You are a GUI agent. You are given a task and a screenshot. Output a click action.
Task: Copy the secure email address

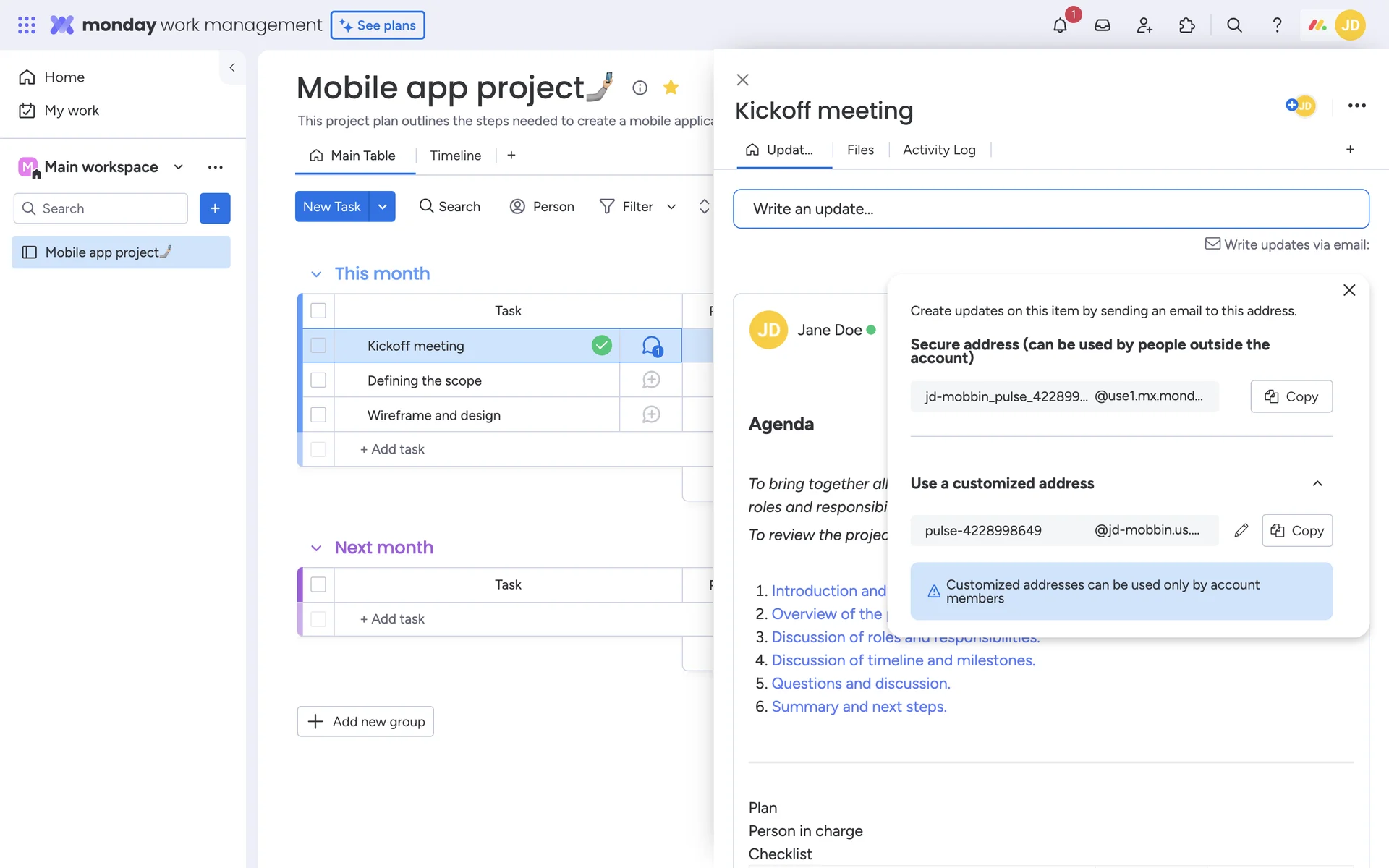click(1291, 396)
